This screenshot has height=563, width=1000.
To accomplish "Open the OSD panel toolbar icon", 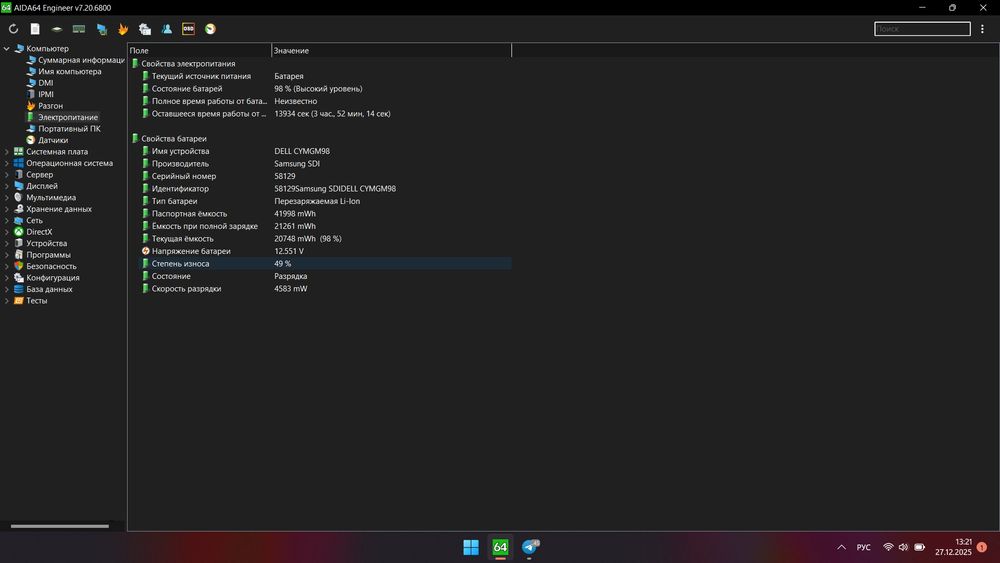I will pyautogui.click(x=188, y=29).
